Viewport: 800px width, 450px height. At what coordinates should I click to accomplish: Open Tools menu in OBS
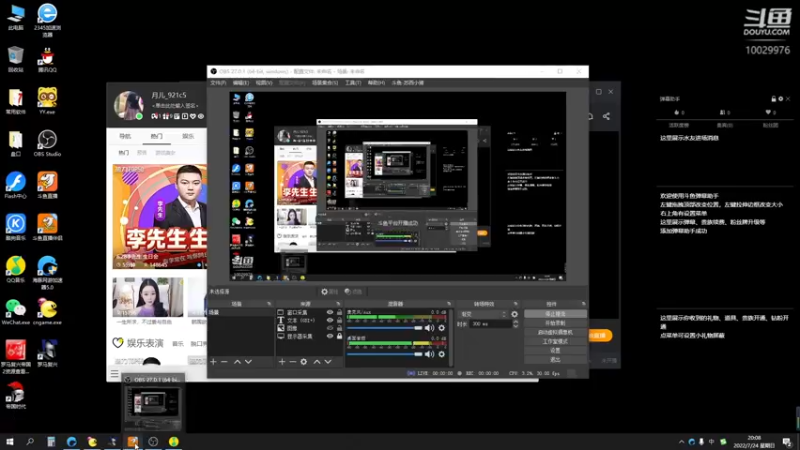353,83
